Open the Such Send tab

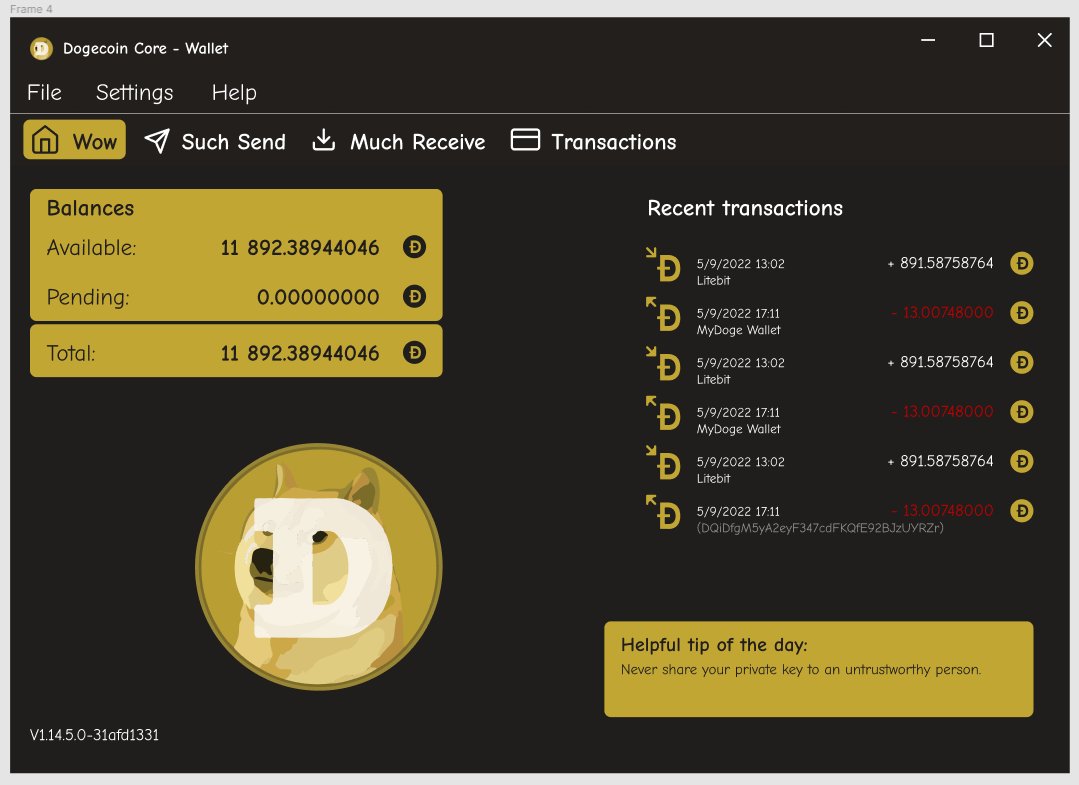coord(215,142)
